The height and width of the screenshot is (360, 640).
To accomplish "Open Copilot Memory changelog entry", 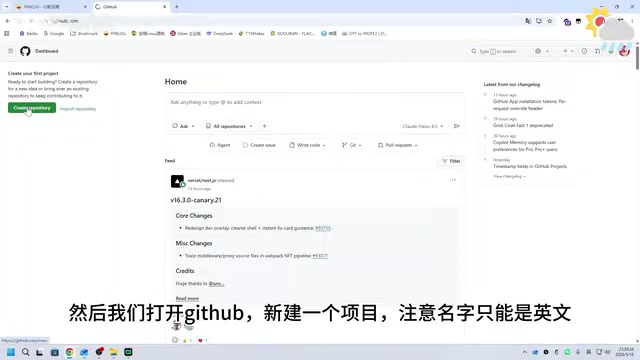I will coord(525,146).
